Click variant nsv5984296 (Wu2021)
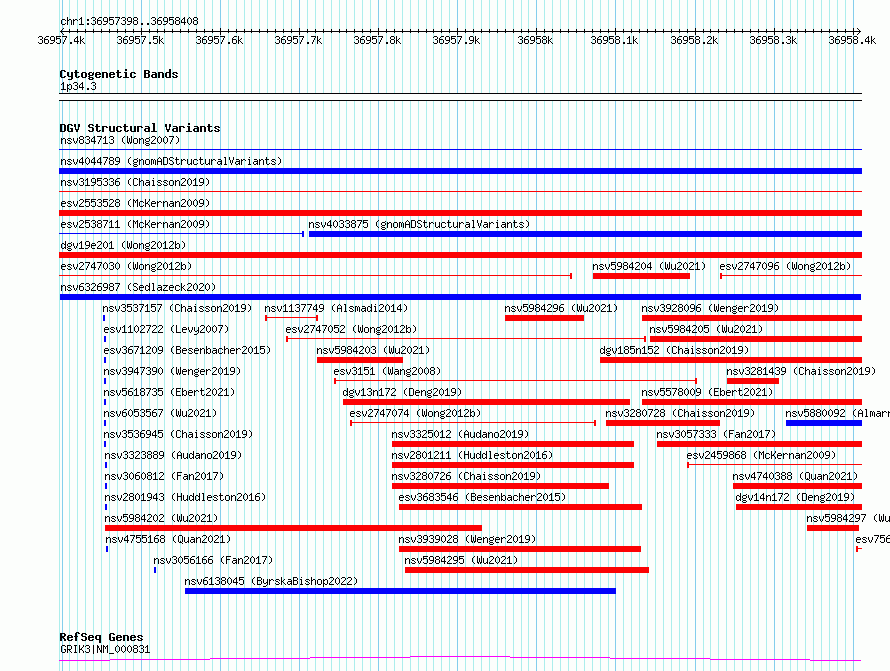The width and height of the screenshot is (890, 671). coord(561,308)
